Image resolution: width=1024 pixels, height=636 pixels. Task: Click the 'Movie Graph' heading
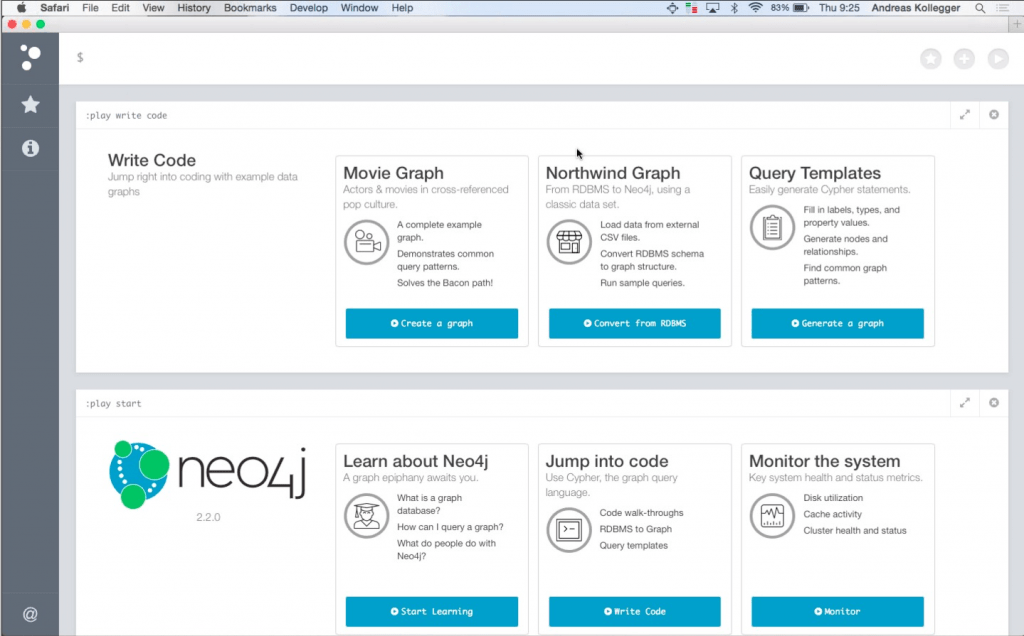pos(393,173)
